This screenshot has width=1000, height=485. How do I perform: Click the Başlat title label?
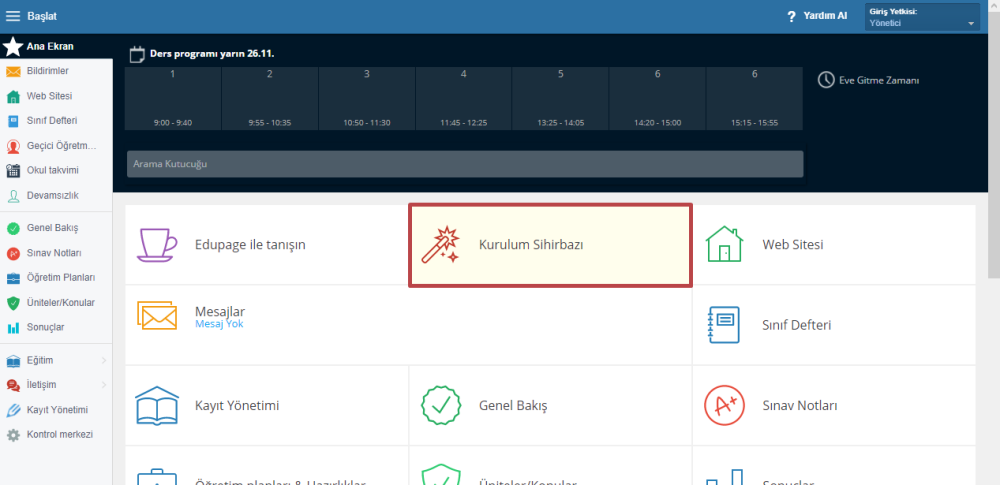coord(42,16)
